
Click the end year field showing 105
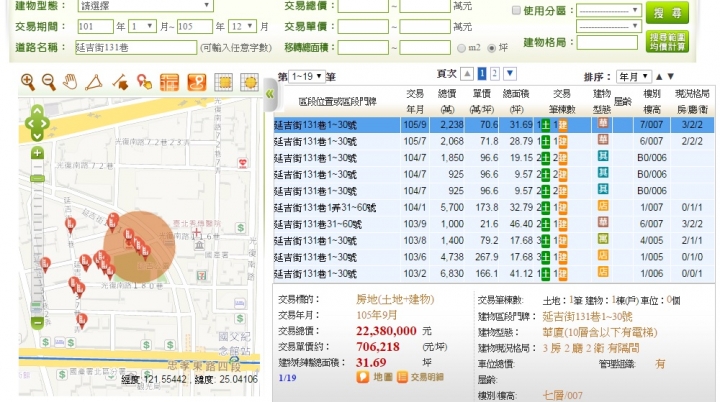(195, 26)
